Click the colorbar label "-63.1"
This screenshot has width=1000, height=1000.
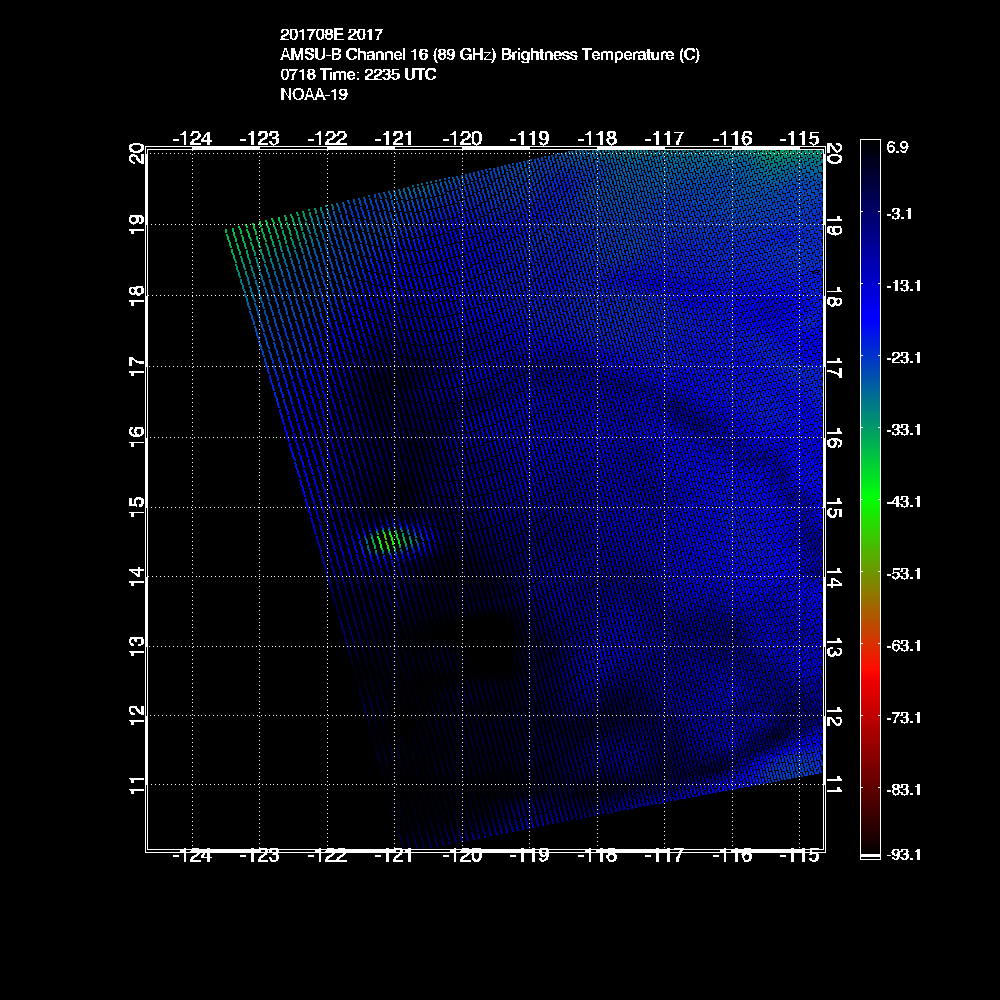(904, 646)
